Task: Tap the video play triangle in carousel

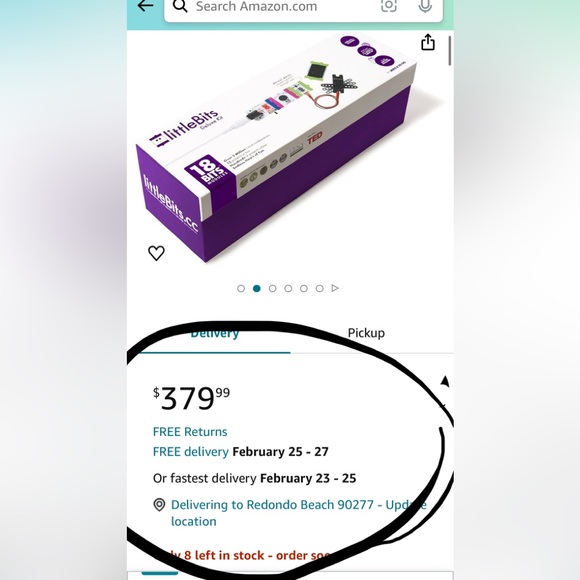Action: pyautogui.click(x=335, y=288)
